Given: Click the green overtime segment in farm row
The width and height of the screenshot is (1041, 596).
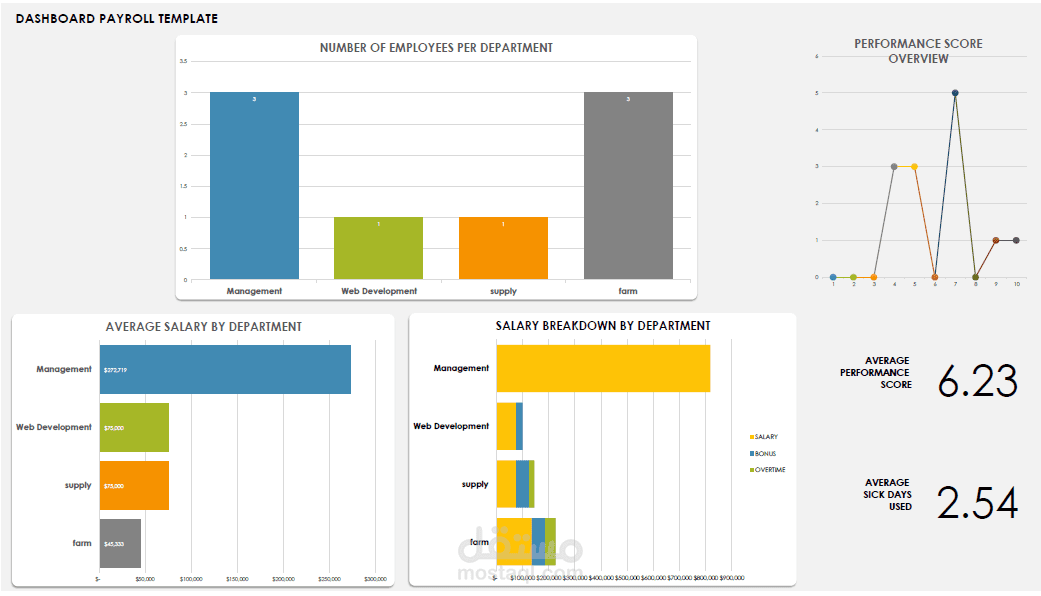Looking at the screenshot, I should point(549,538).
